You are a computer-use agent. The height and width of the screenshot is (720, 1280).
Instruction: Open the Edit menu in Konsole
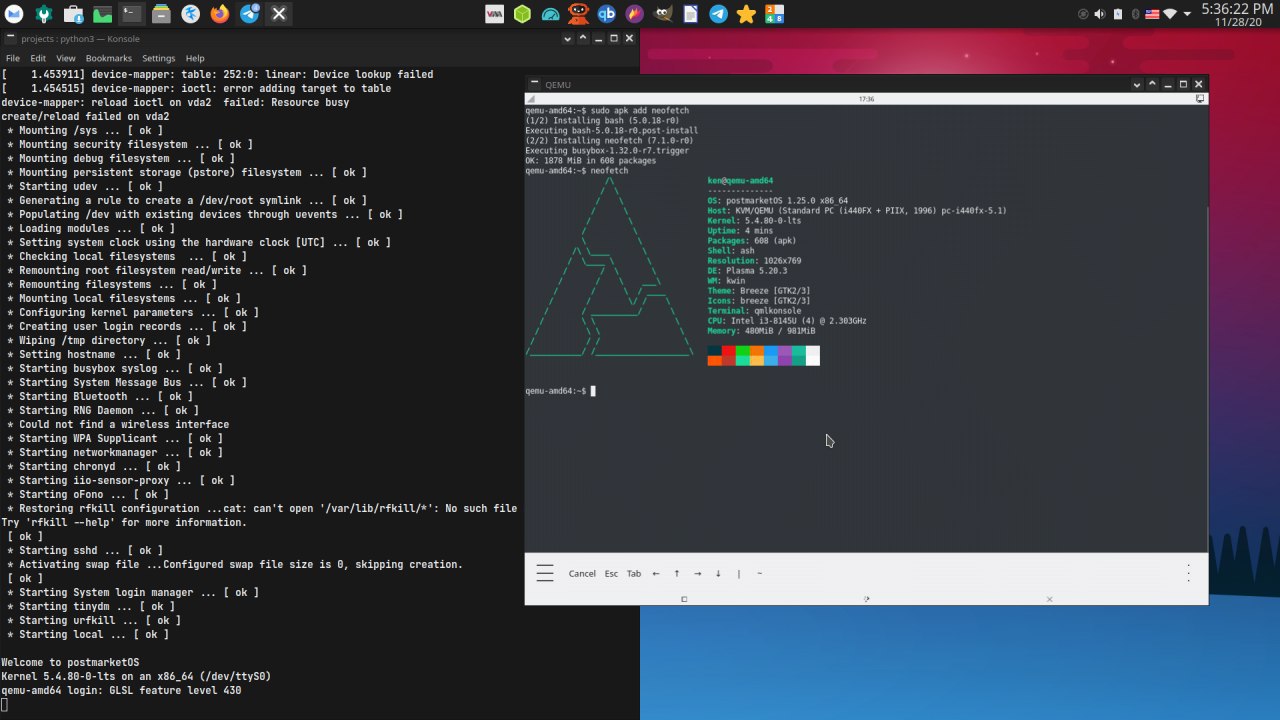pos(38,58)
